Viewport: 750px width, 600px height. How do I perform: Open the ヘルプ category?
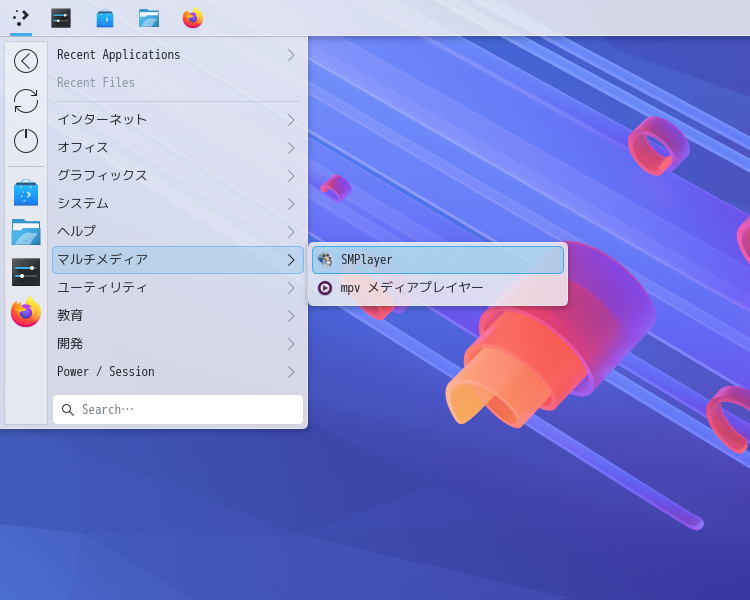coord(178,232)
